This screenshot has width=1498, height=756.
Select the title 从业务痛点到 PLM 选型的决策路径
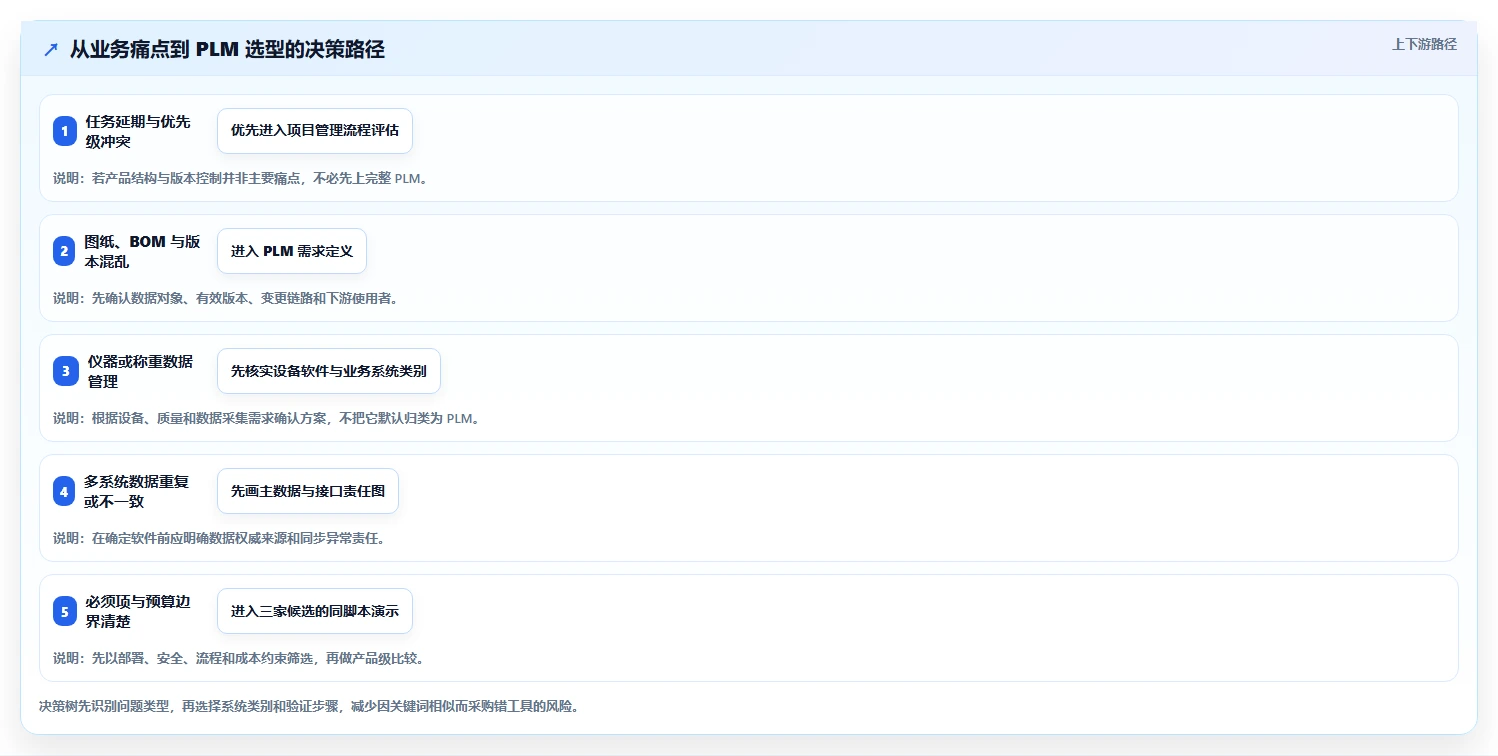point(227,50)
